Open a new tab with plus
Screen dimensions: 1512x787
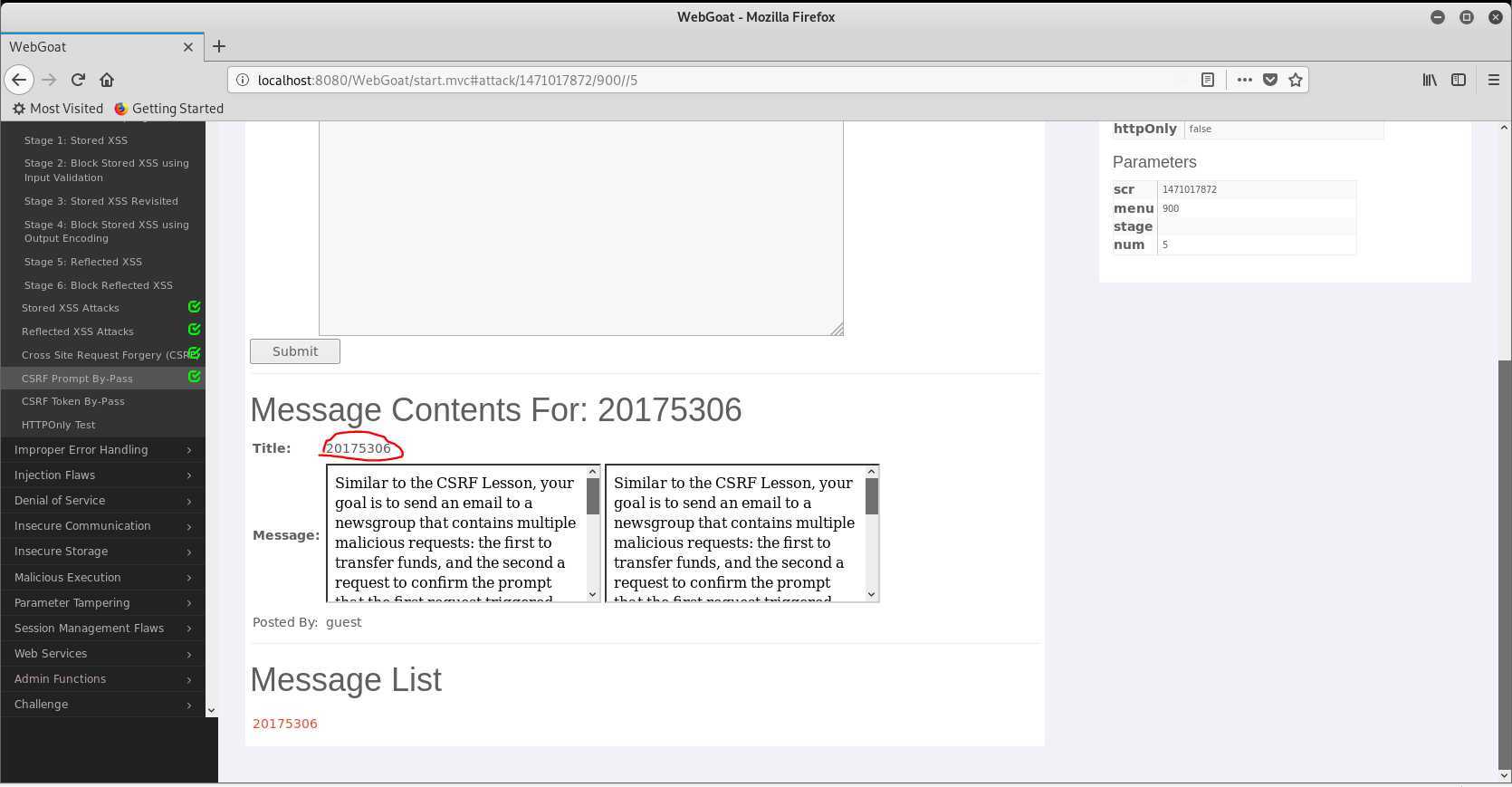(219, 46)
